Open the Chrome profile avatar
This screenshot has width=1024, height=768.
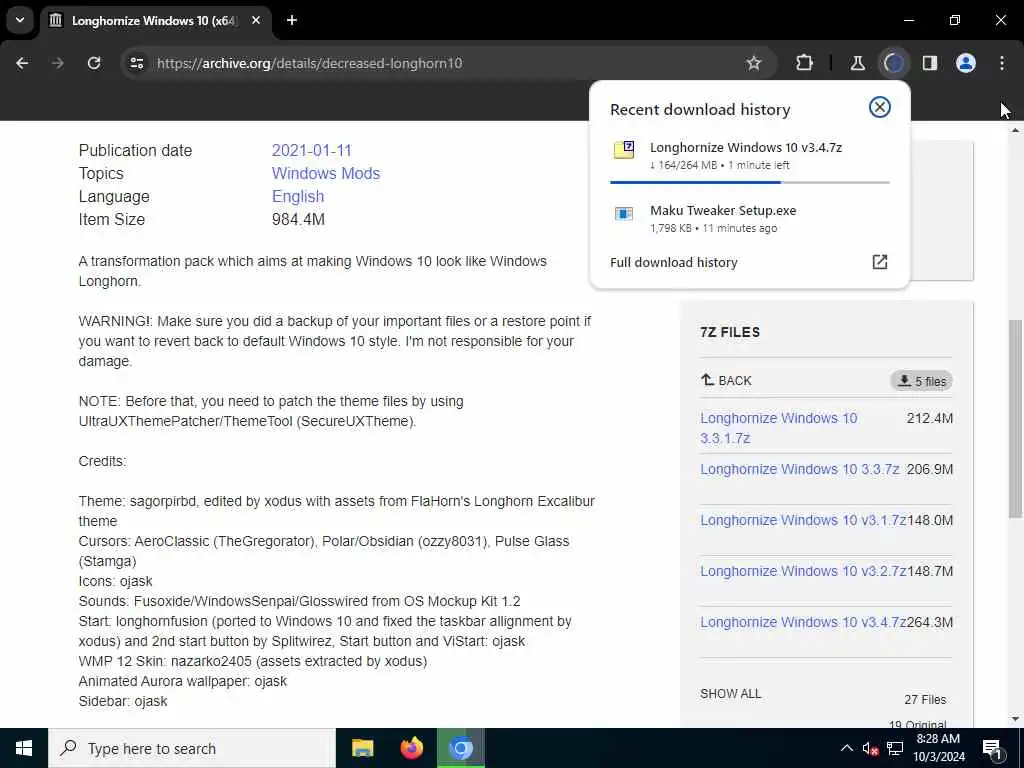tap(966, 63)
